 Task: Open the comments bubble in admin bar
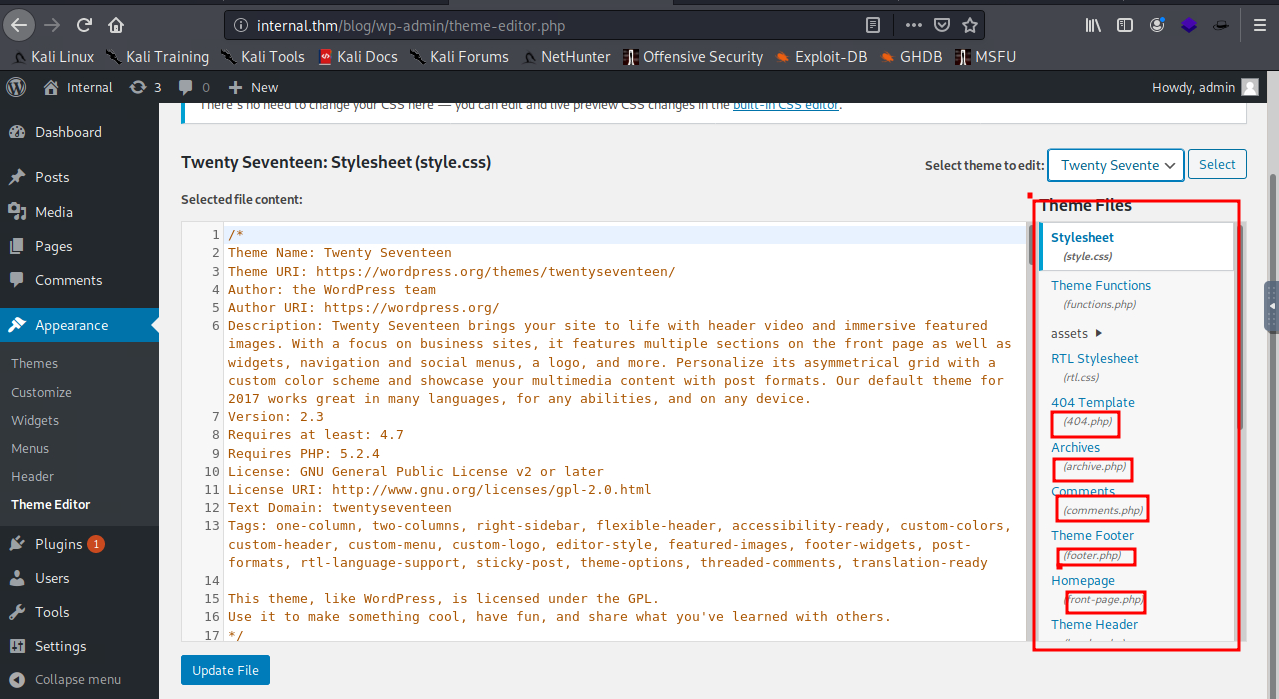(x=194, y=87)
